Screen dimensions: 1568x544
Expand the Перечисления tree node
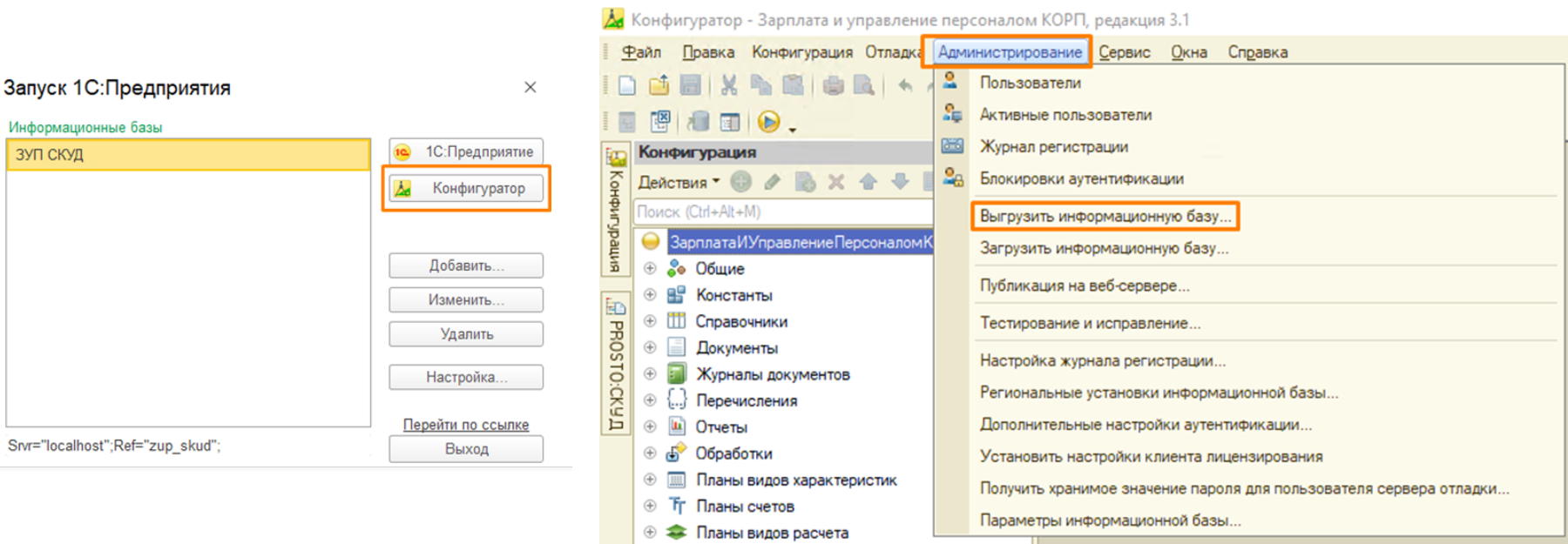650,400
